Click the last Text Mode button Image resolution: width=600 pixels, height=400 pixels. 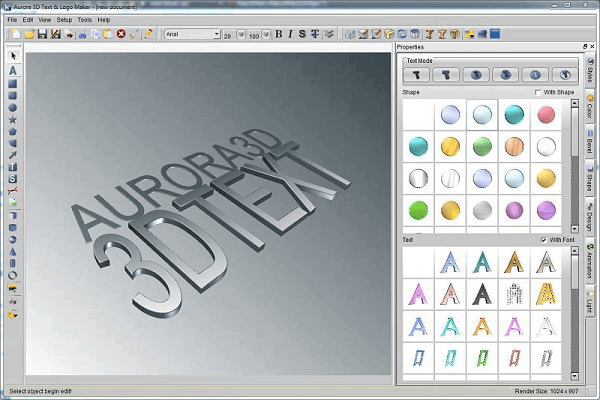pos(565,75)
